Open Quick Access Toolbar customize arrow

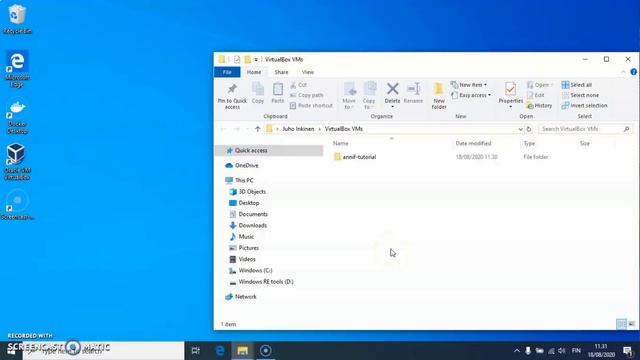256,60
